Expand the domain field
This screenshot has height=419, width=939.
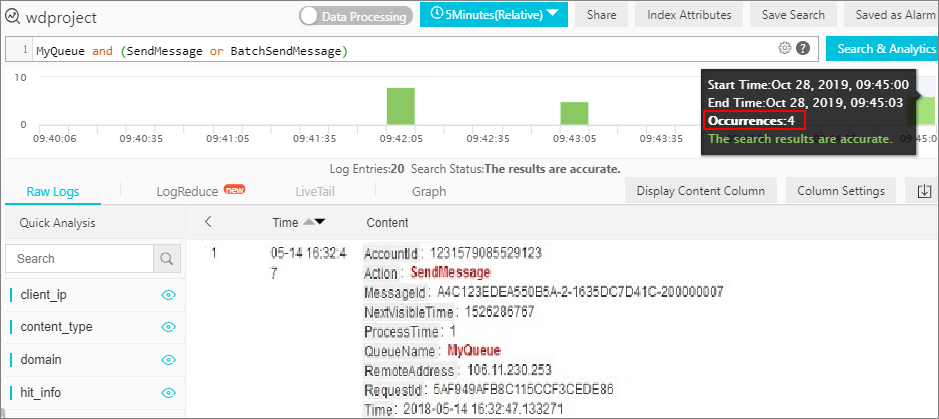tap(41, 360)
